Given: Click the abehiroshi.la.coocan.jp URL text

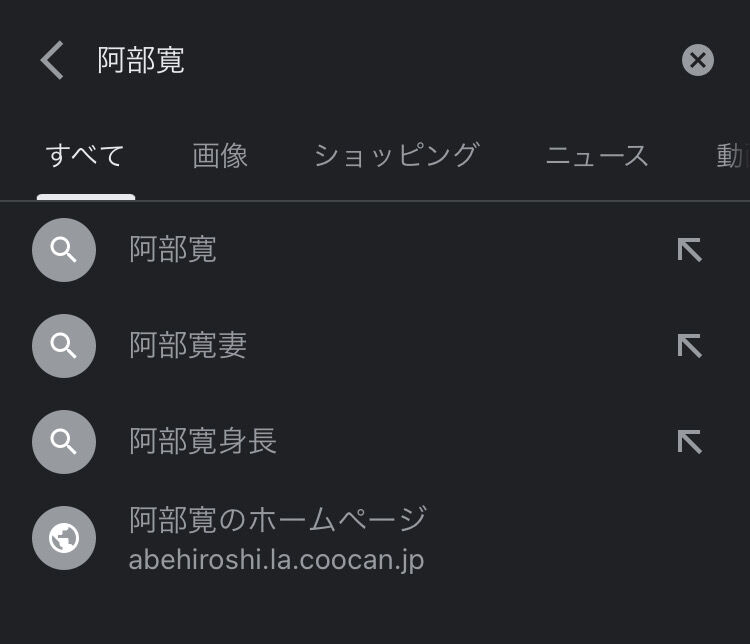Looking at the screenshot, I should 276,560.
